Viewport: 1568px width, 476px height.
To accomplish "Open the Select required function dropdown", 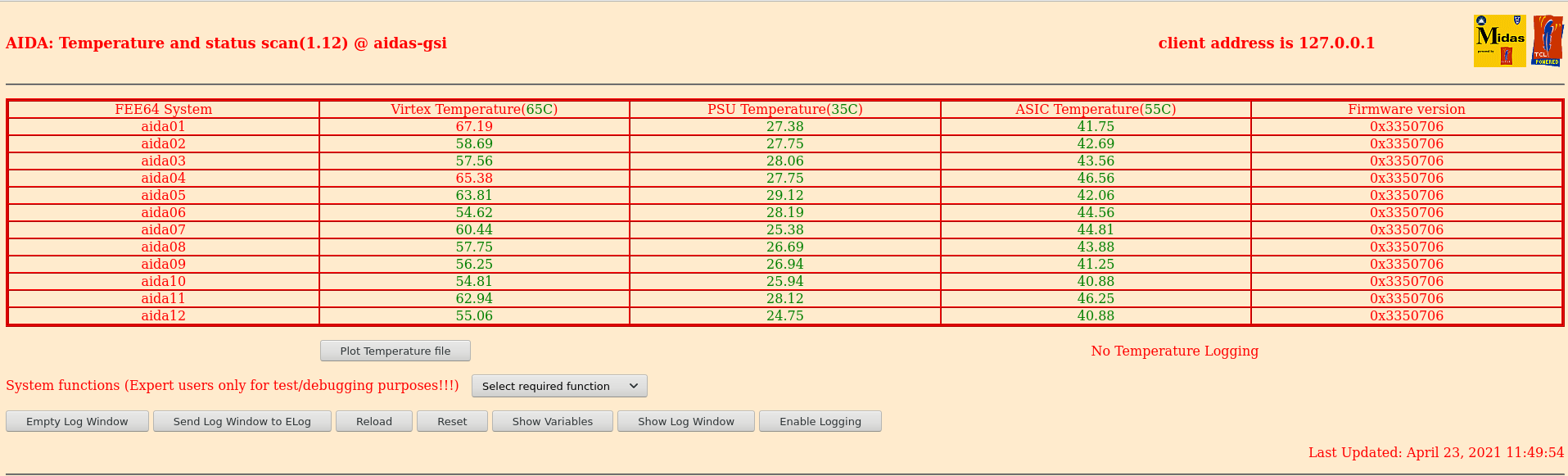I will [x=559, y=386].
